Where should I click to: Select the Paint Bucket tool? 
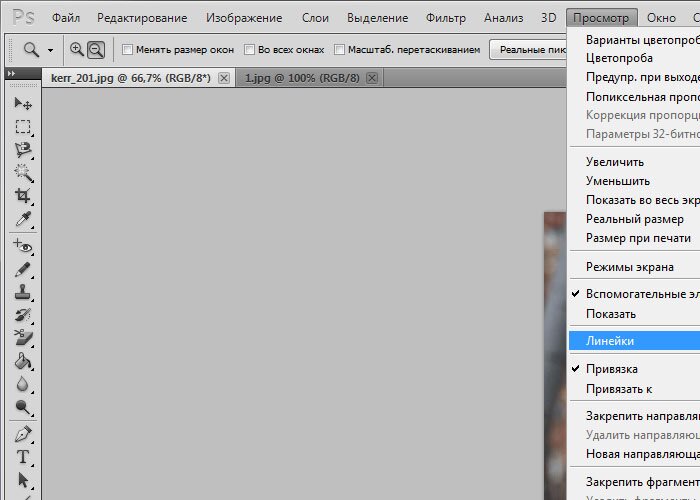pos(23,361)
